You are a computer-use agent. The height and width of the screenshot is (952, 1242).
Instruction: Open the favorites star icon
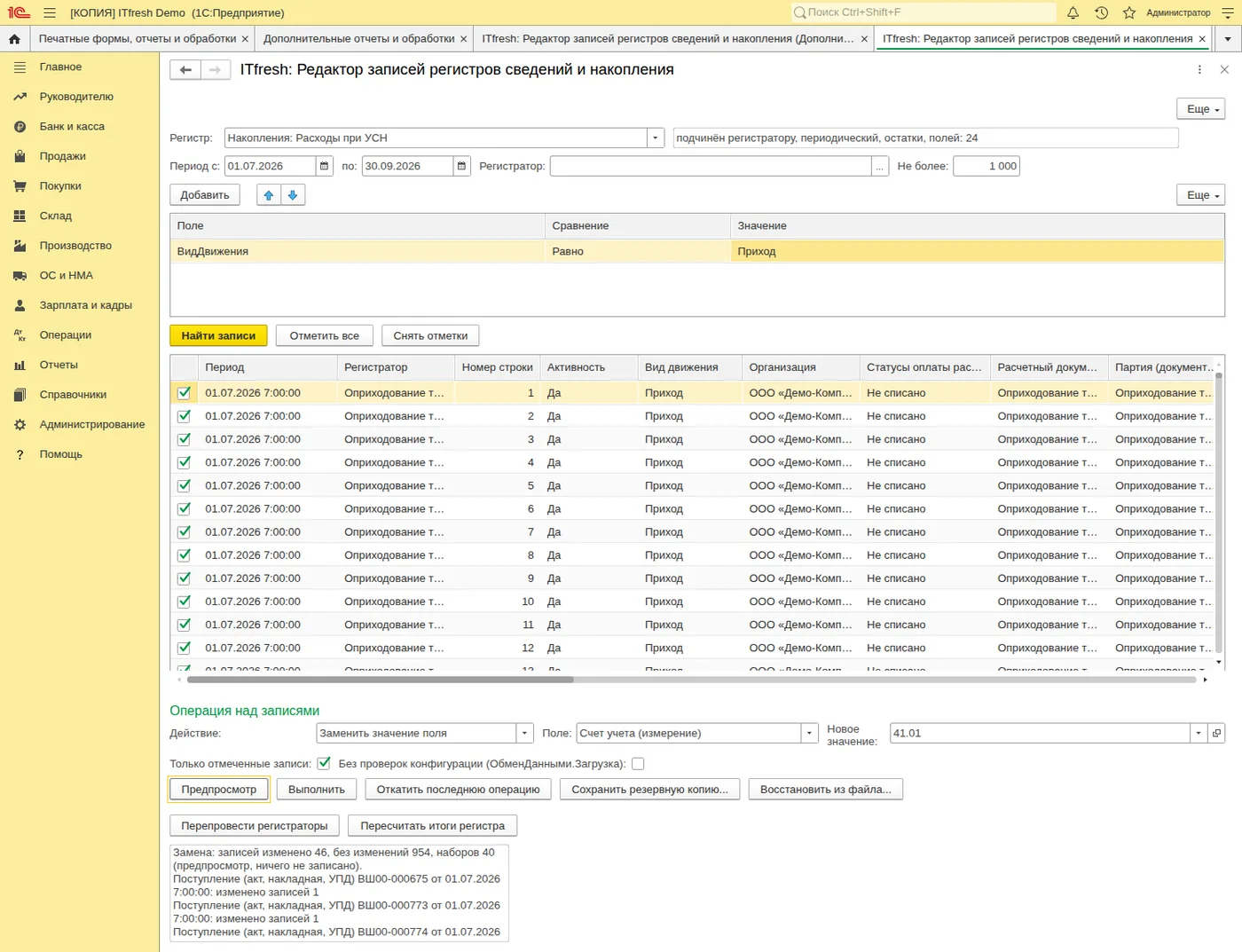click(1128, 12)
